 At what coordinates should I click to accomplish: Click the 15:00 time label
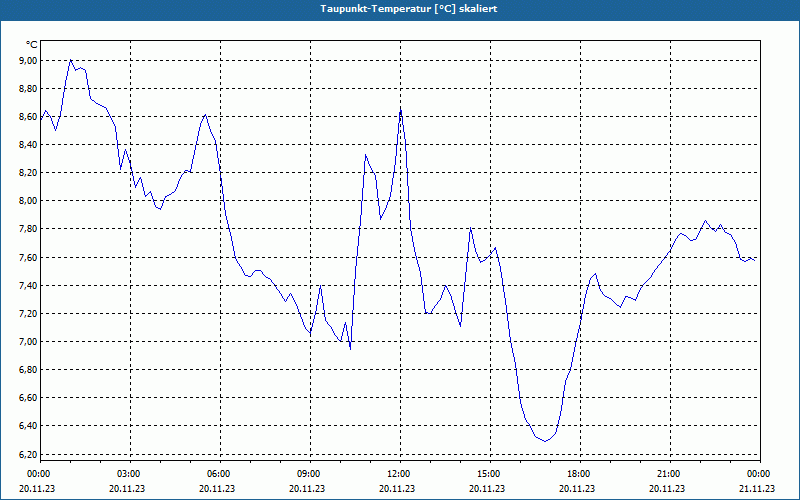click(488, 474)
